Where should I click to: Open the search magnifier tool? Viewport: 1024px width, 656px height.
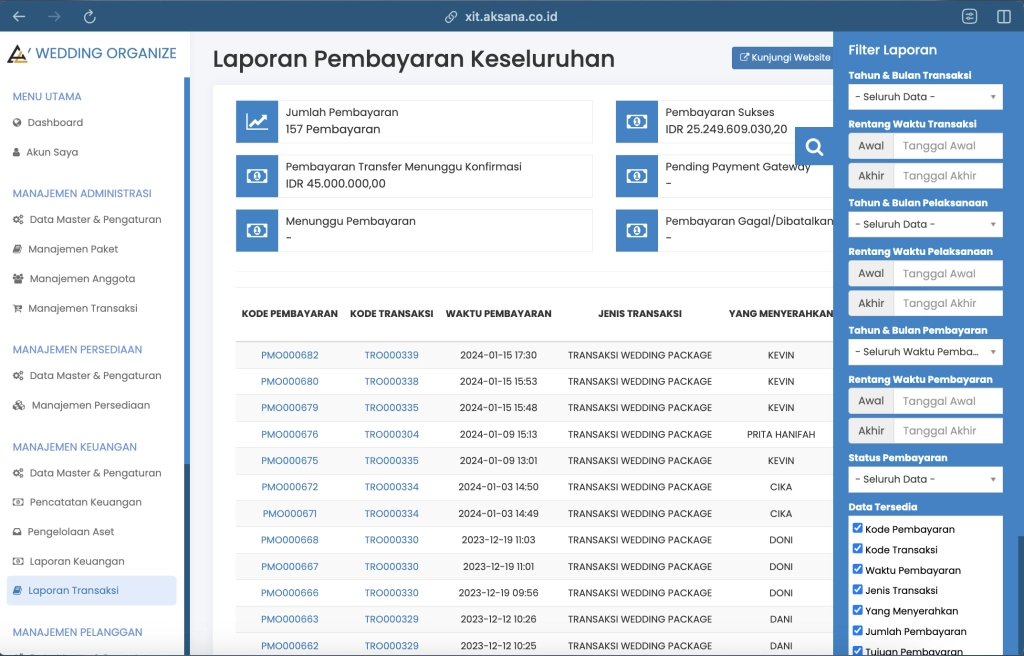pos(813,145)
